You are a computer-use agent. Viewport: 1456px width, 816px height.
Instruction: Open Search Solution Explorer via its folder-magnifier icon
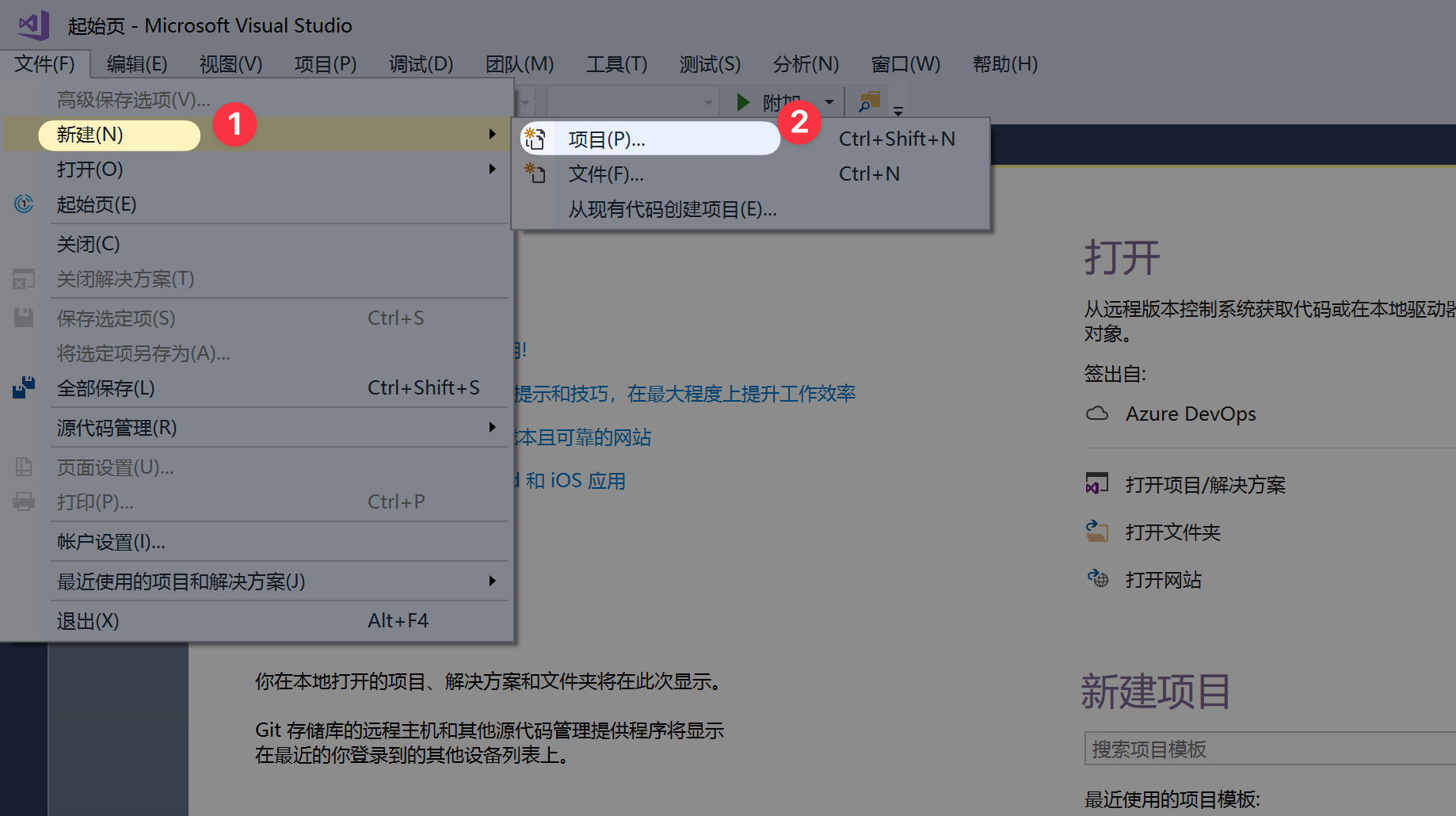coord(869,101)
